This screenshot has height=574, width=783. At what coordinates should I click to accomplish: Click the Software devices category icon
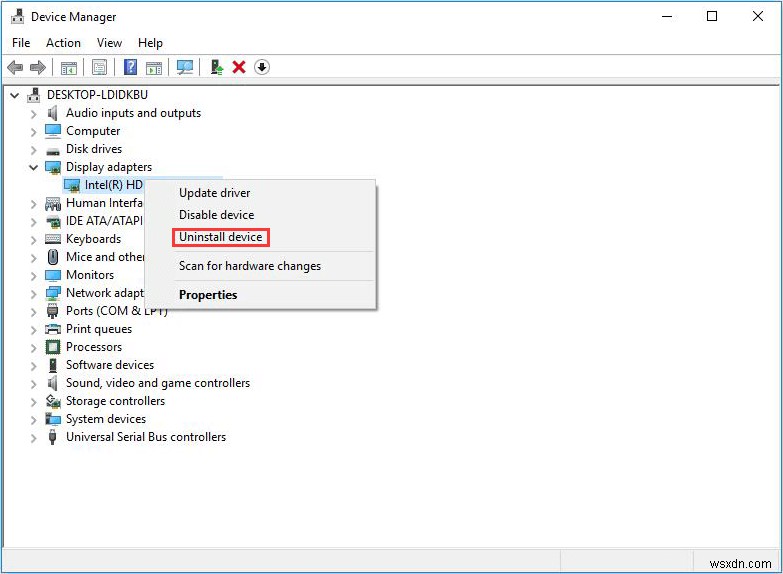pyautogui.click(x=53, y=365)
